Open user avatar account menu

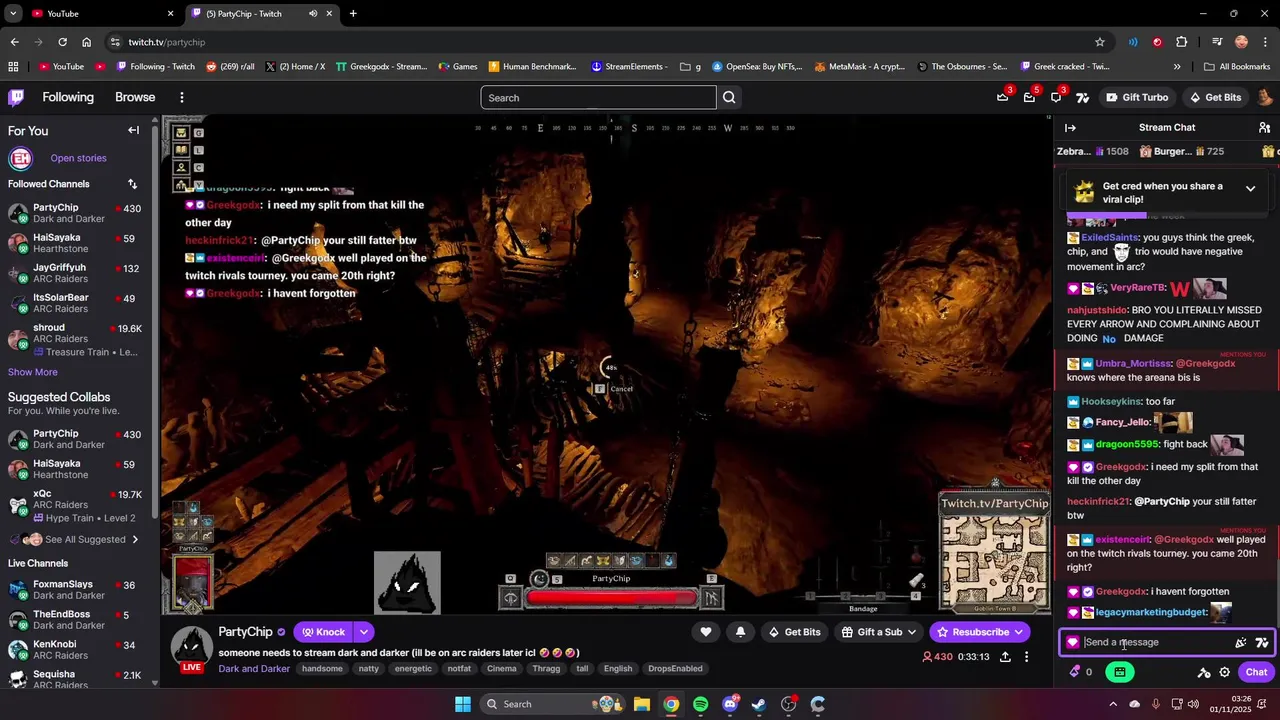point(1265,97)
